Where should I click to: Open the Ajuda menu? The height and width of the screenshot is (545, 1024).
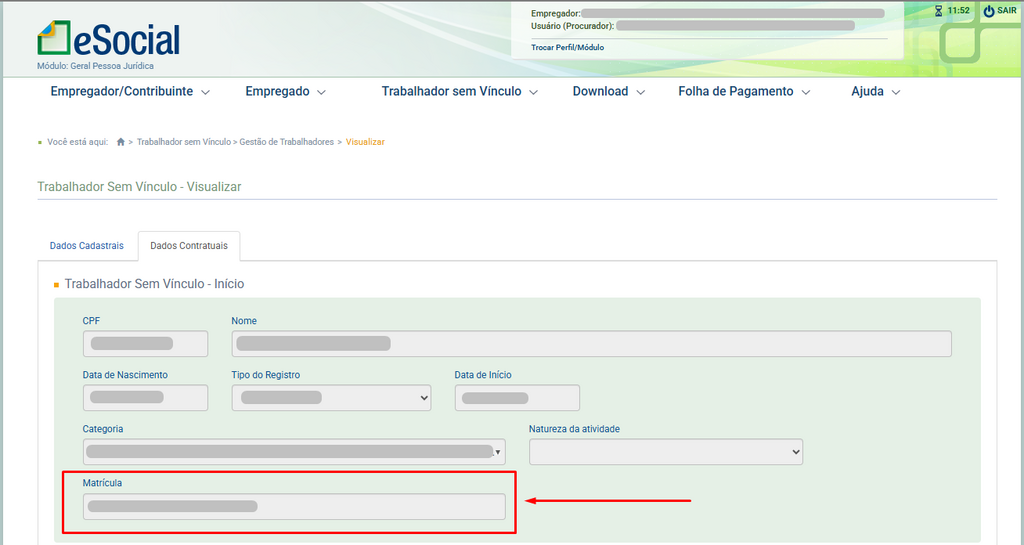pos(875,91)
